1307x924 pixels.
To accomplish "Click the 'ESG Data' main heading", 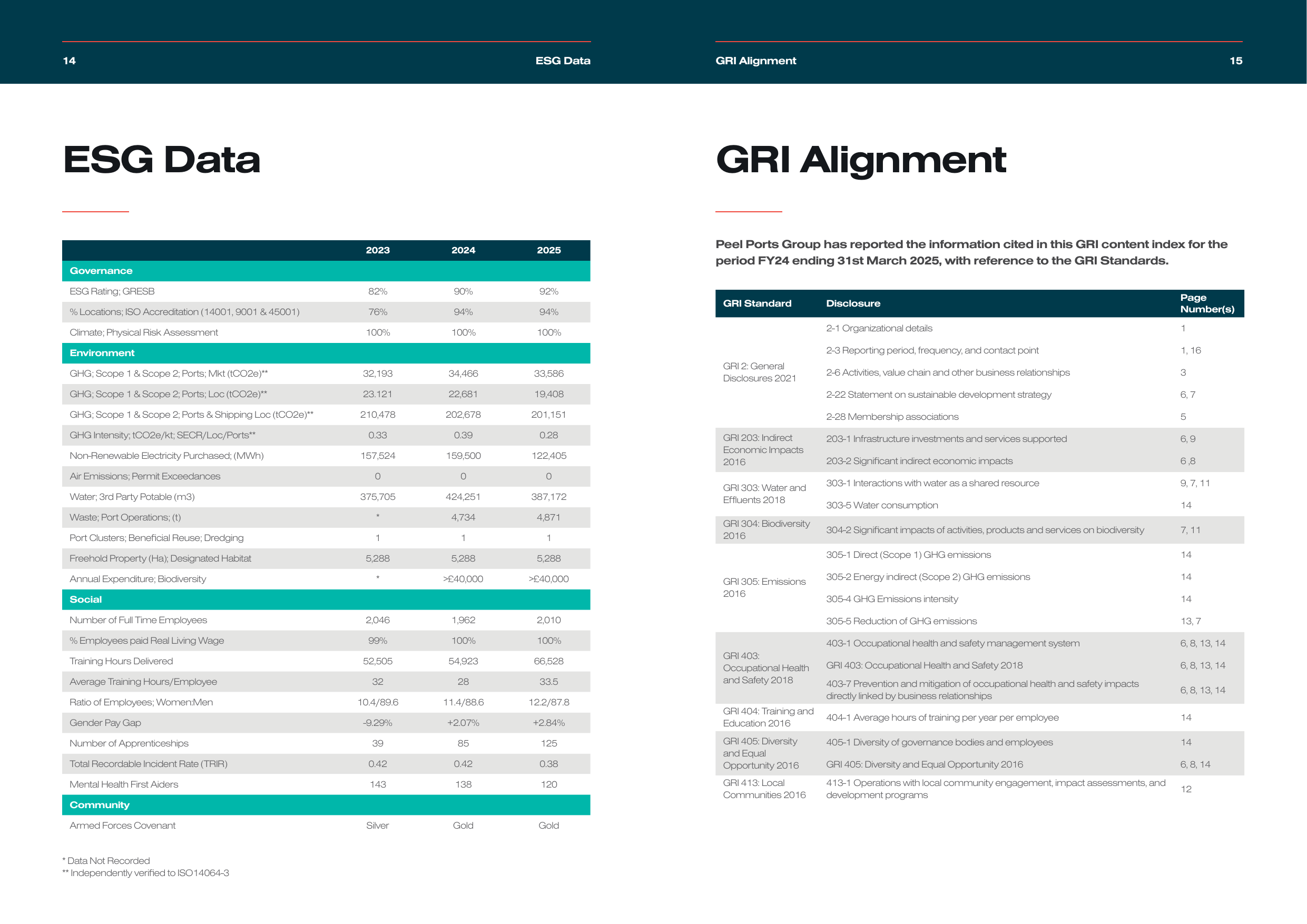I will point(162,160).
